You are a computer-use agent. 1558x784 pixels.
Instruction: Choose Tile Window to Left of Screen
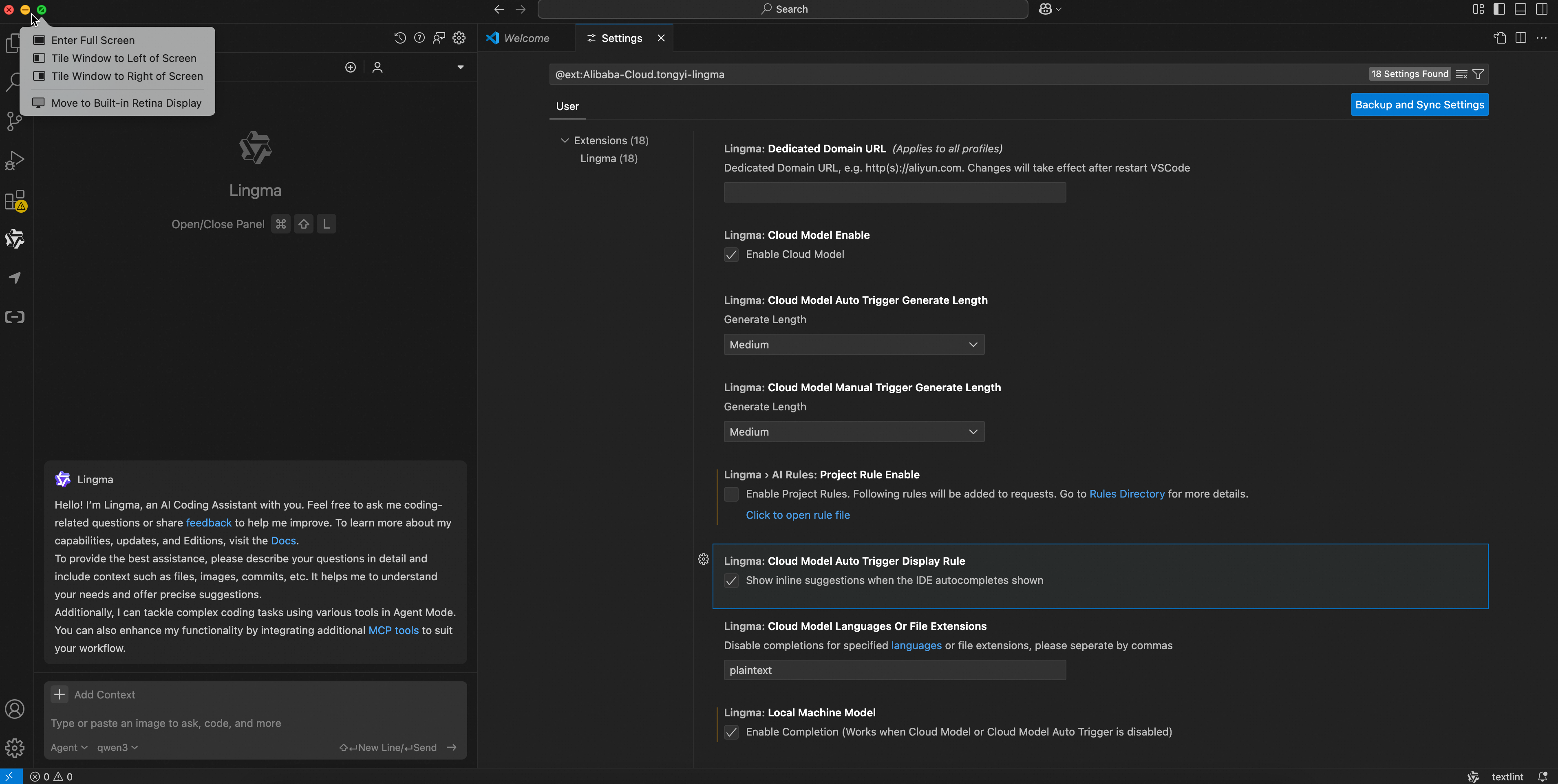click(117, 58)
